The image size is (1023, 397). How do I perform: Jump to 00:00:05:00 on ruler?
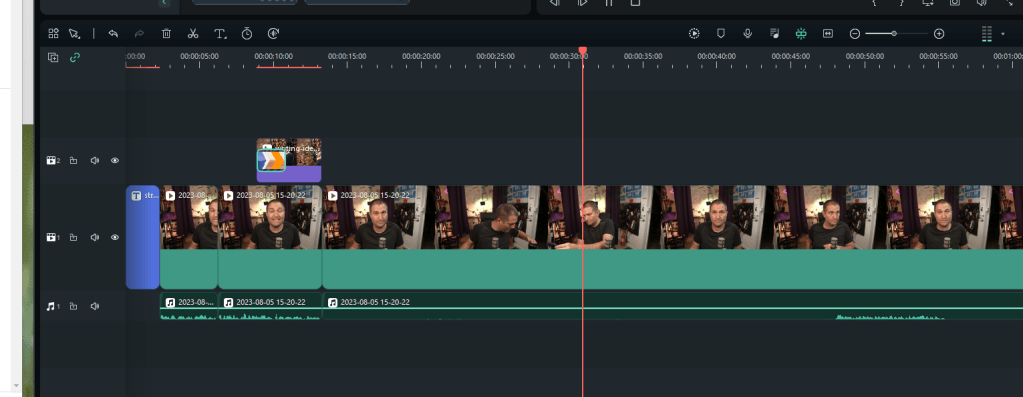click(x=200, y=57)
